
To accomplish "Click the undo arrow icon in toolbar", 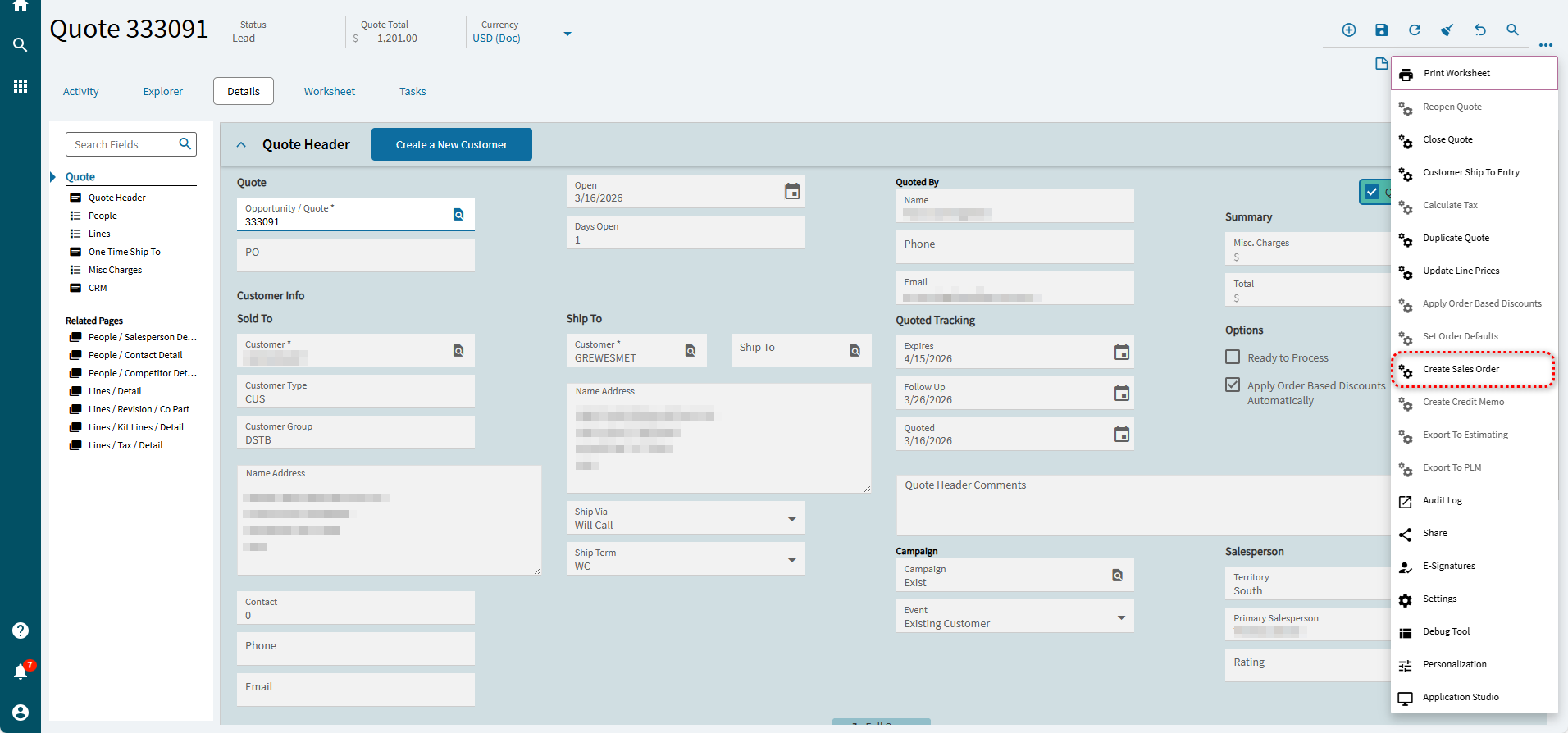I will point(1480,30).
